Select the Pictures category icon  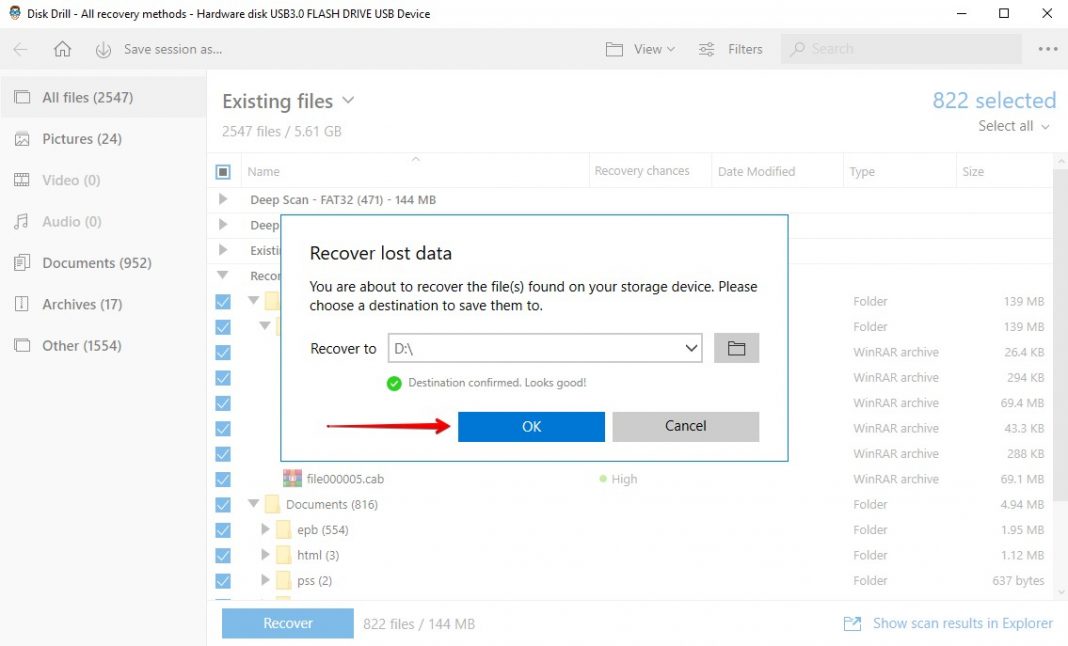22,138
